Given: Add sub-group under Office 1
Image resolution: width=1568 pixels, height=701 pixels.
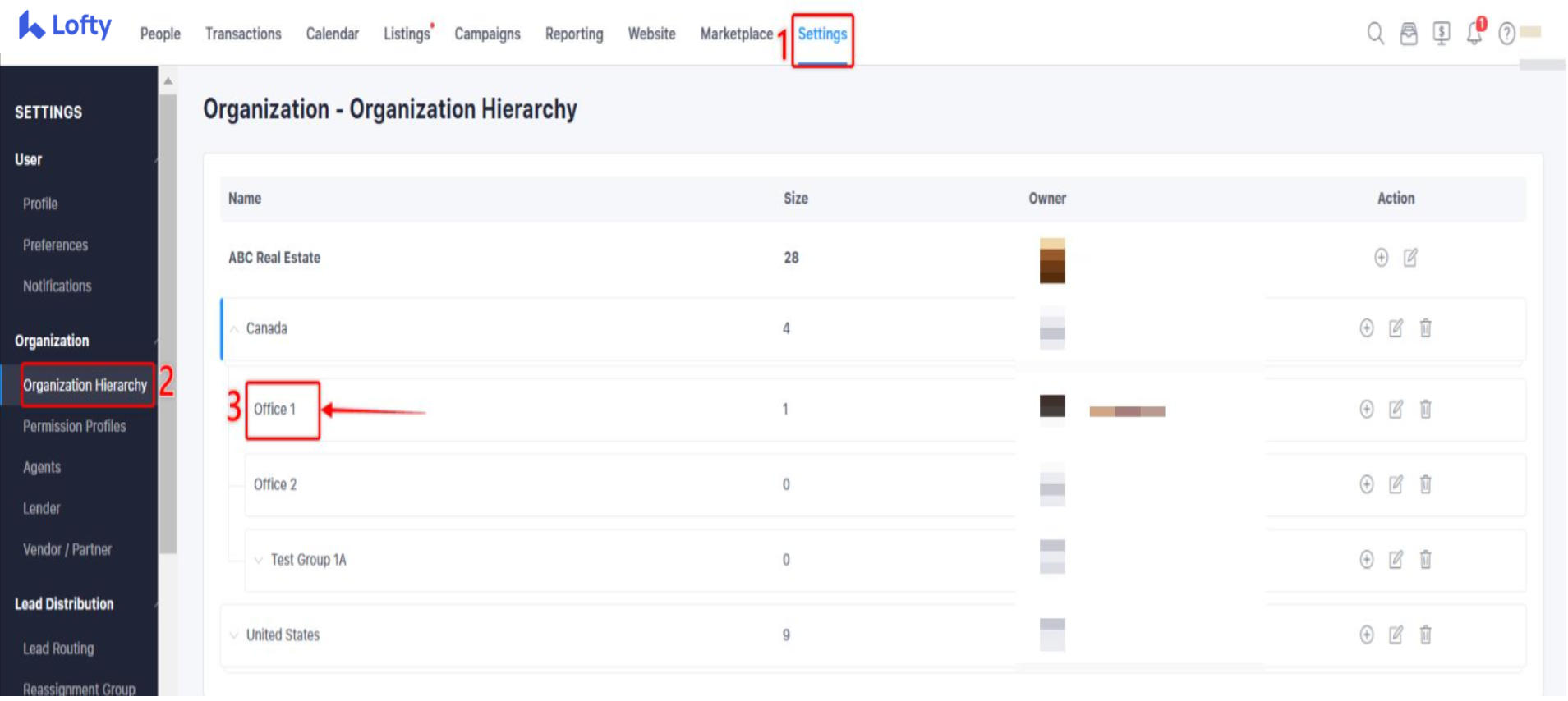Looking at the screenshot, I should (1367, 410).
